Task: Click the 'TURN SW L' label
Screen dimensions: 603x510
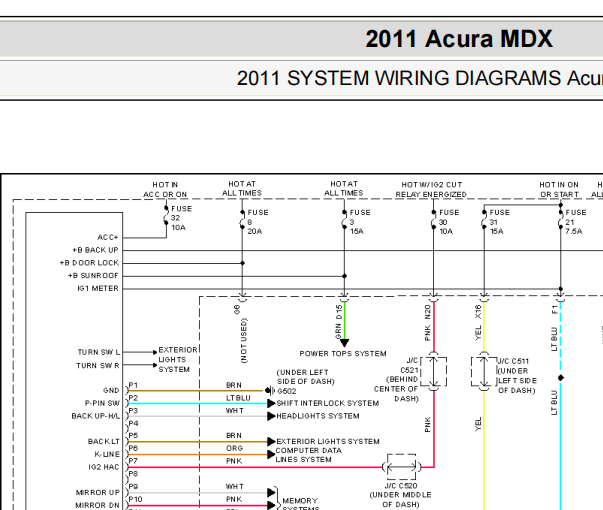Action: [99, 352]
